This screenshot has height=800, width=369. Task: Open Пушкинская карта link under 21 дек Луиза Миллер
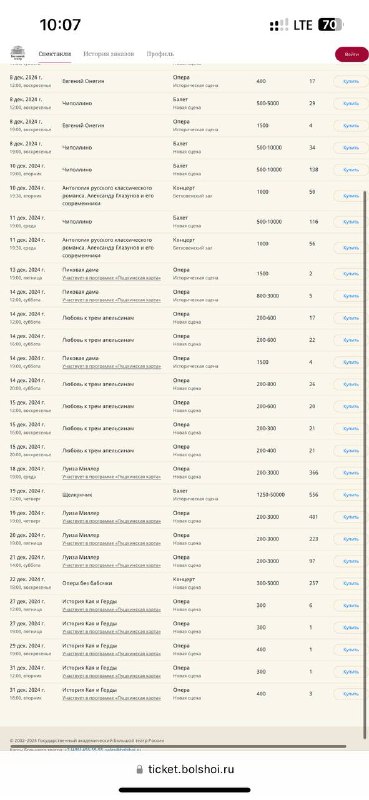pyautogui.click(x=112, y=565)
